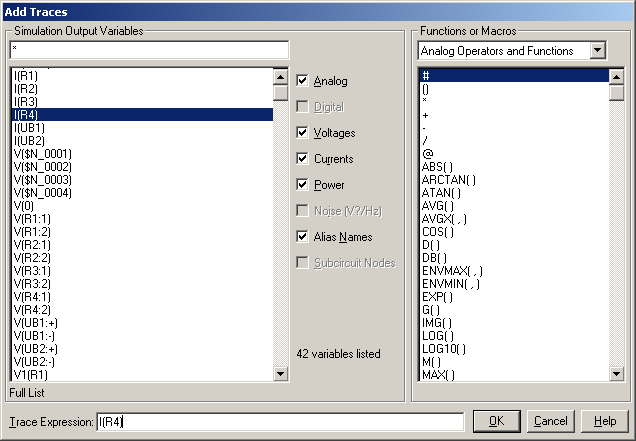
Task: Select the @ operator in functions list
Action: tap(514, 154)
